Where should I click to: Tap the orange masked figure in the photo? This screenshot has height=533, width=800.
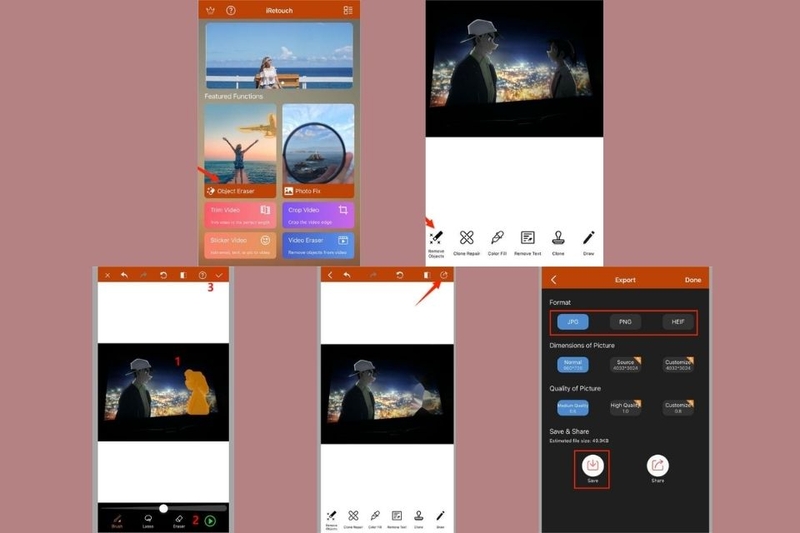(x=197, y=392)
